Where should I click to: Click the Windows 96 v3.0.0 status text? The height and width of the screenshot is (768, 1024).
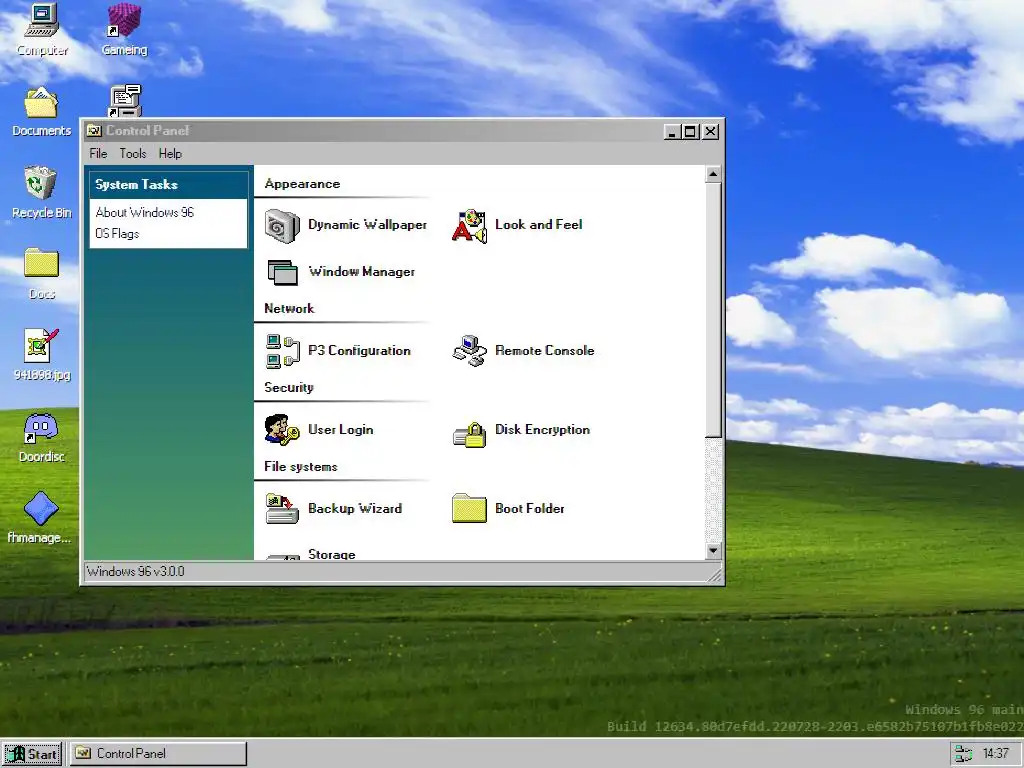[x=136, y=571]
